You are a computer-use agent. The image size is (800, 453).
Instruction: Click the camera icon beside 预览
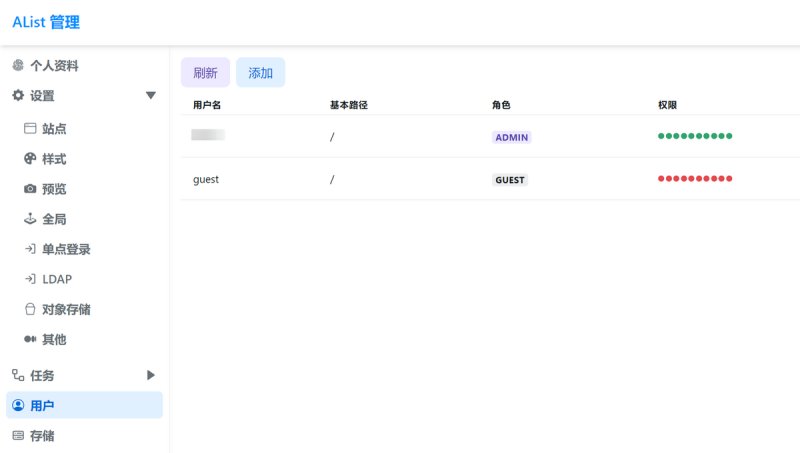pos(30,189)
